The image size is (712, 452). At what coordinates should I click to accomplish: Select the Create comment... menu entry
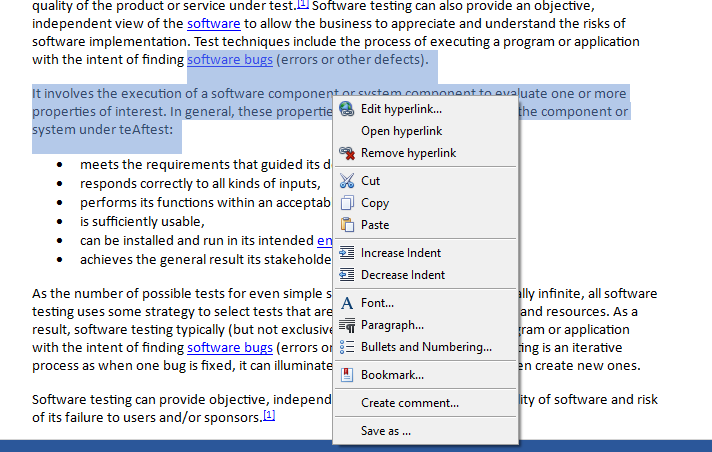coord(409,403)
